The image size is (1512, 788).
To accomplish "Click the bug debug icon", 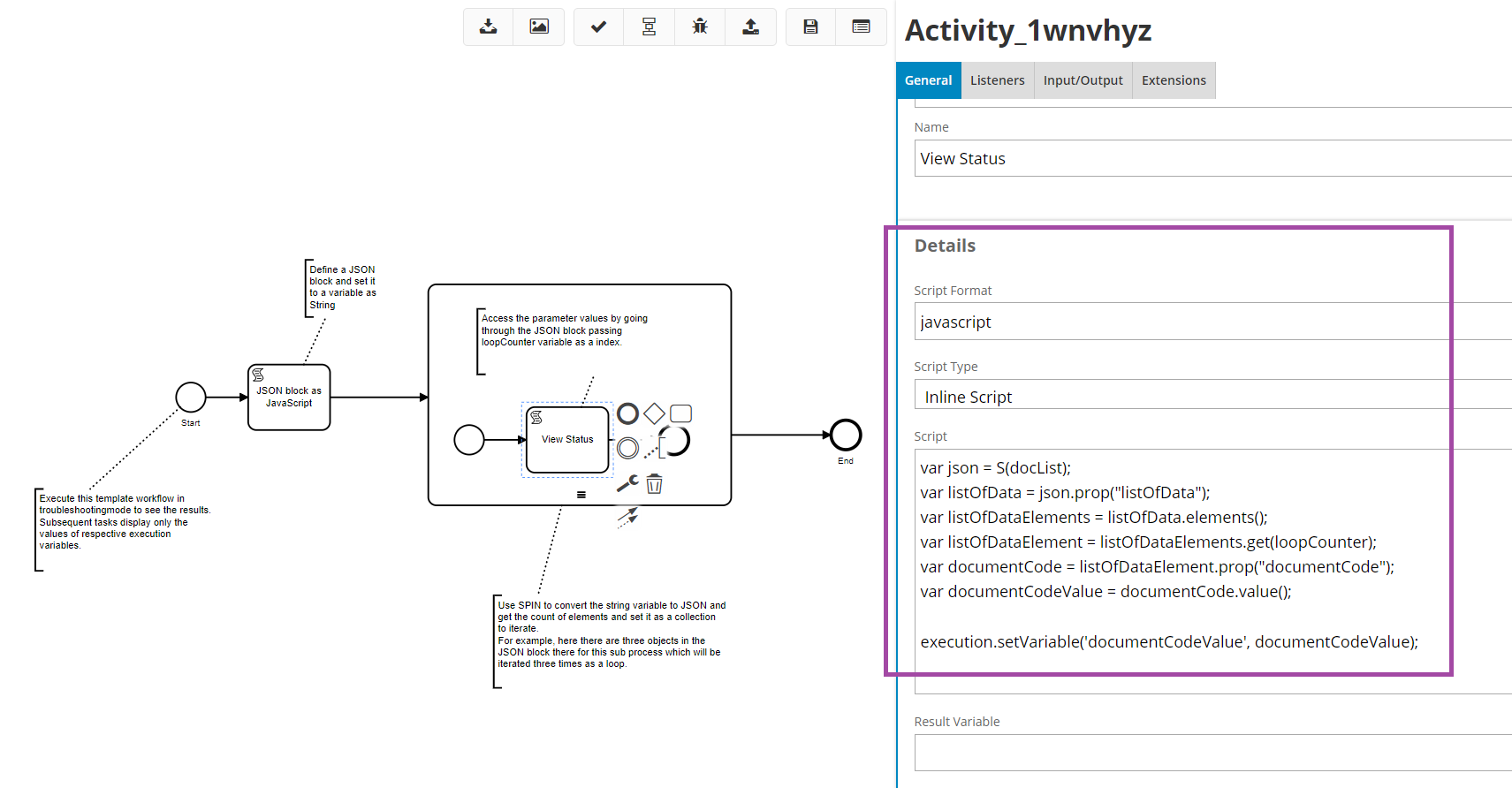I will click(x=700, y=27).
